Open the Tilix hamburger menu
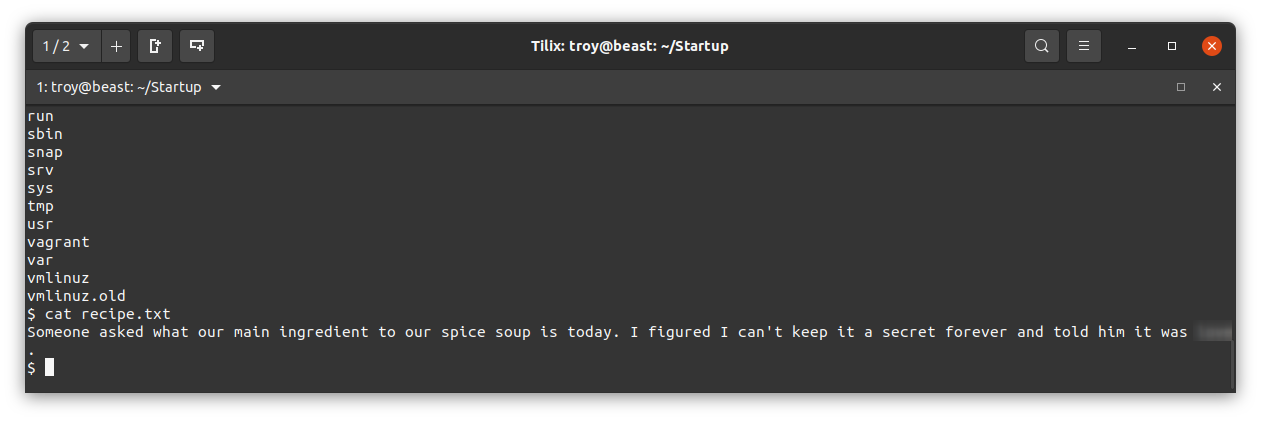This screenshot has height=421, width=1261. point(1084,46)
